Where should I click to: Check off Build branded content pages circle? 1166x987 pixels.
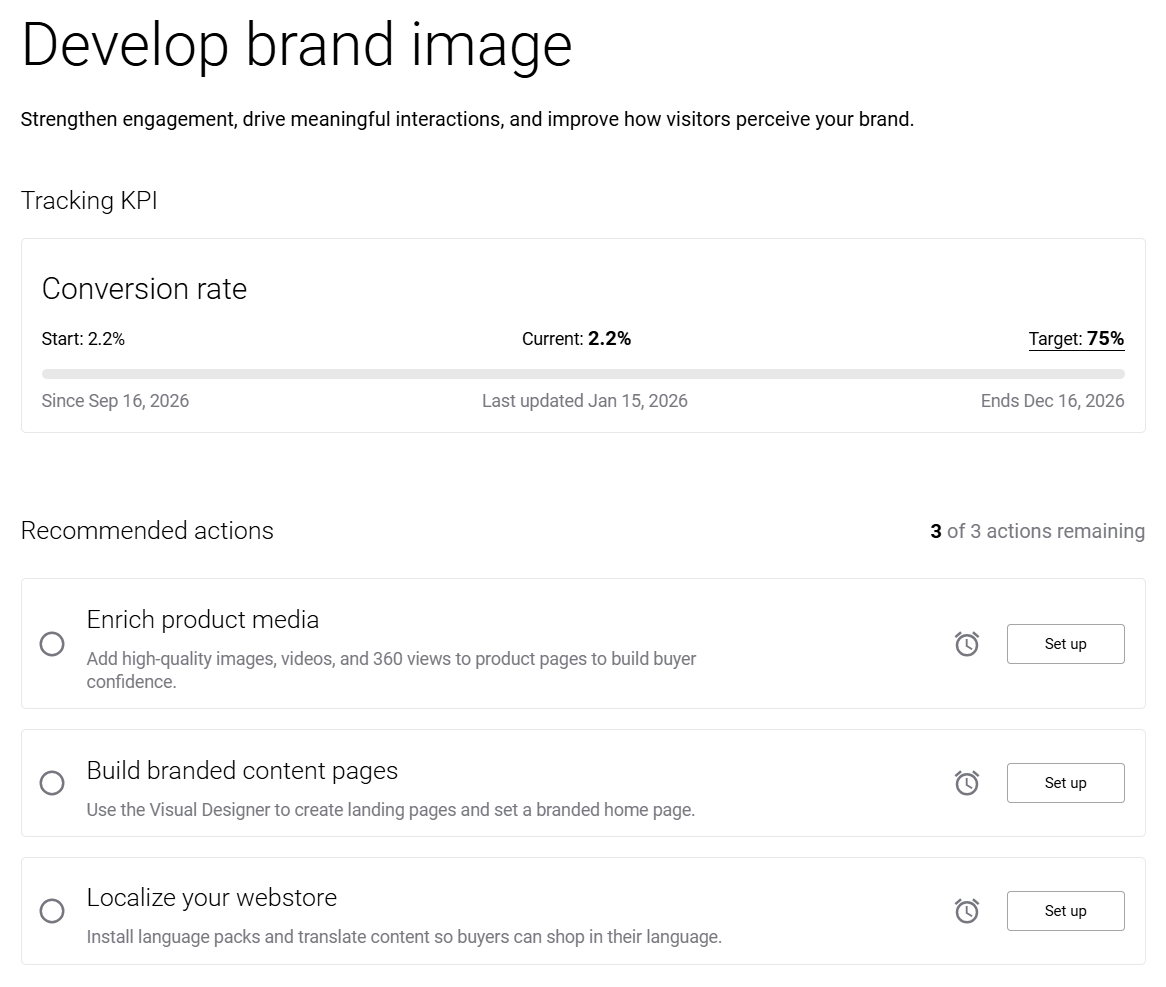52,782
